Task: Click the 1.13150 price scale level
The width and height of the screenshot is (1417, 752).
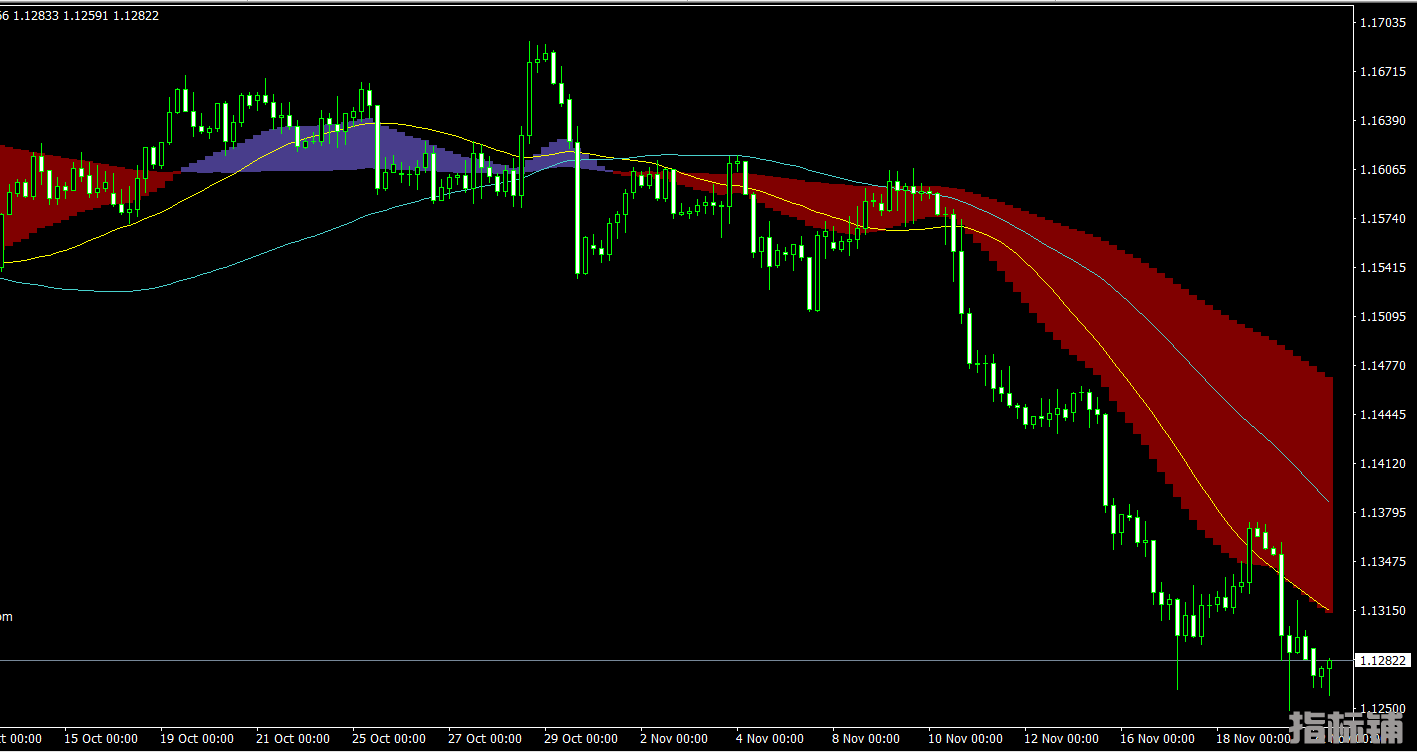Action: (1384, 611)
